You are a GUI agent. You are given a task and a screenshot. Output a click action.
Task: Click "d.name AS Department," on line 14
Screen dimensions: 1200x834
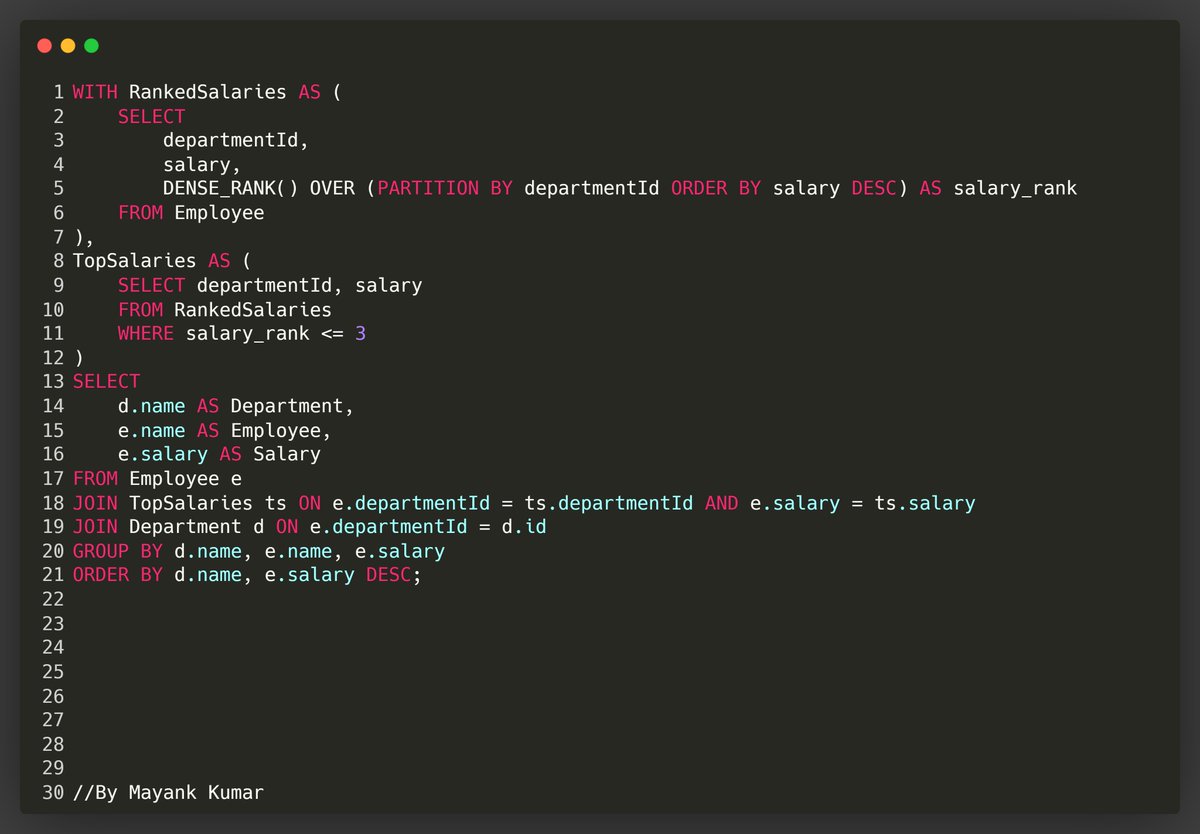coord(236,406)
